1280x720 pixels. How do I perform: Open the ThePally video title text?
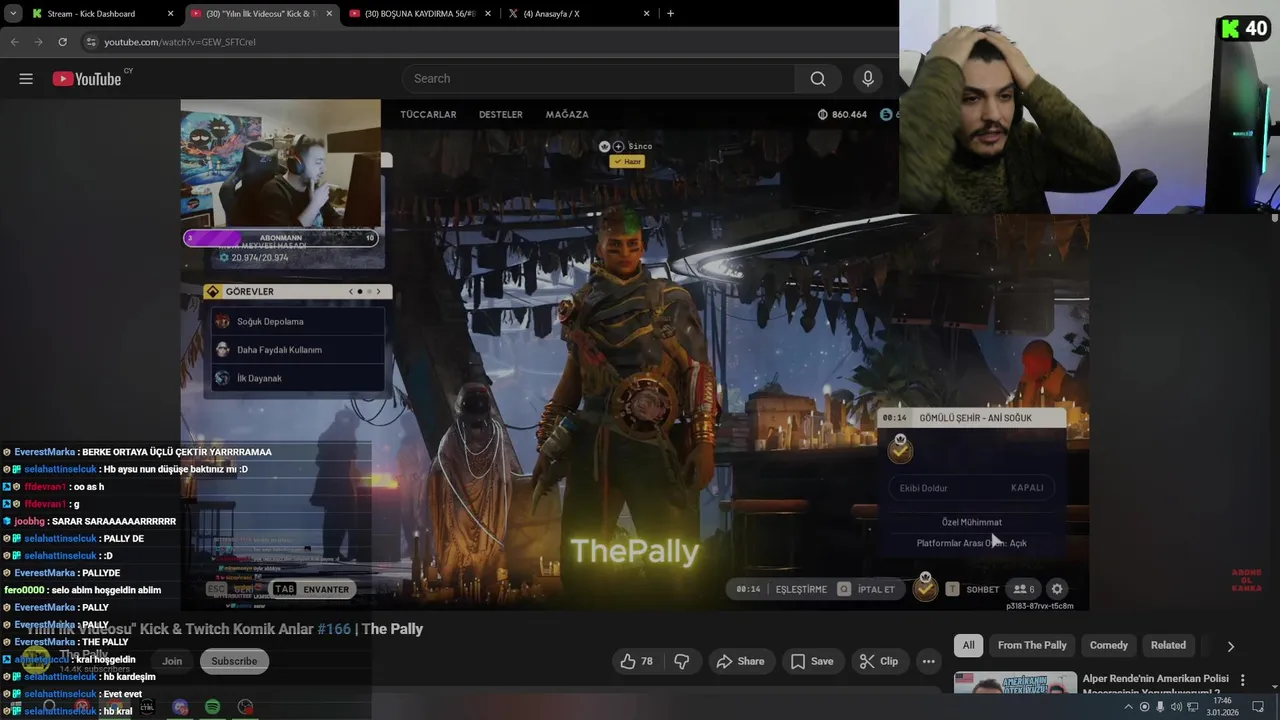pyautogui.click(x=225, y=629)
